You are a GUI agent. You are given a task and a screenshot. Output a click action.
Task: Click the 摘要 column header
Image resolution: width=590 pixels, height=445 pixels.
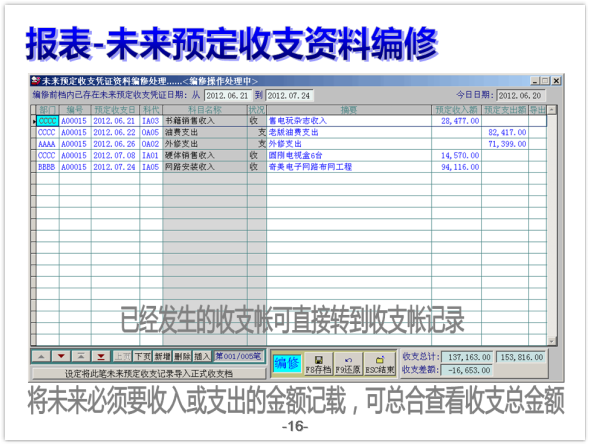(x=349, y=110)
